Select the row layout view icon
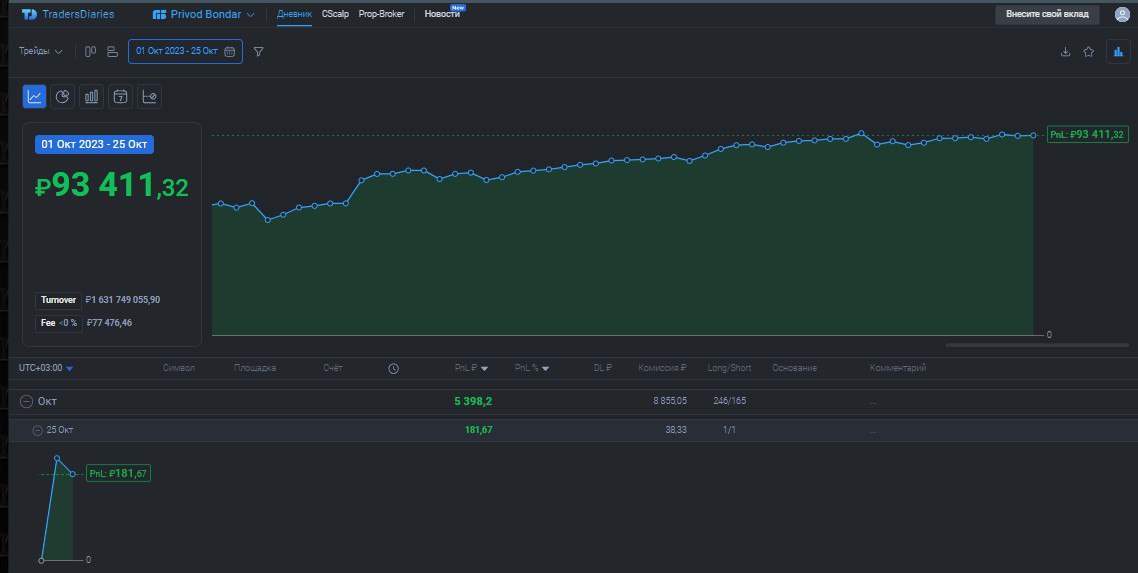The height and width of the screenshot is (573, 1138). tap(112, 51)
